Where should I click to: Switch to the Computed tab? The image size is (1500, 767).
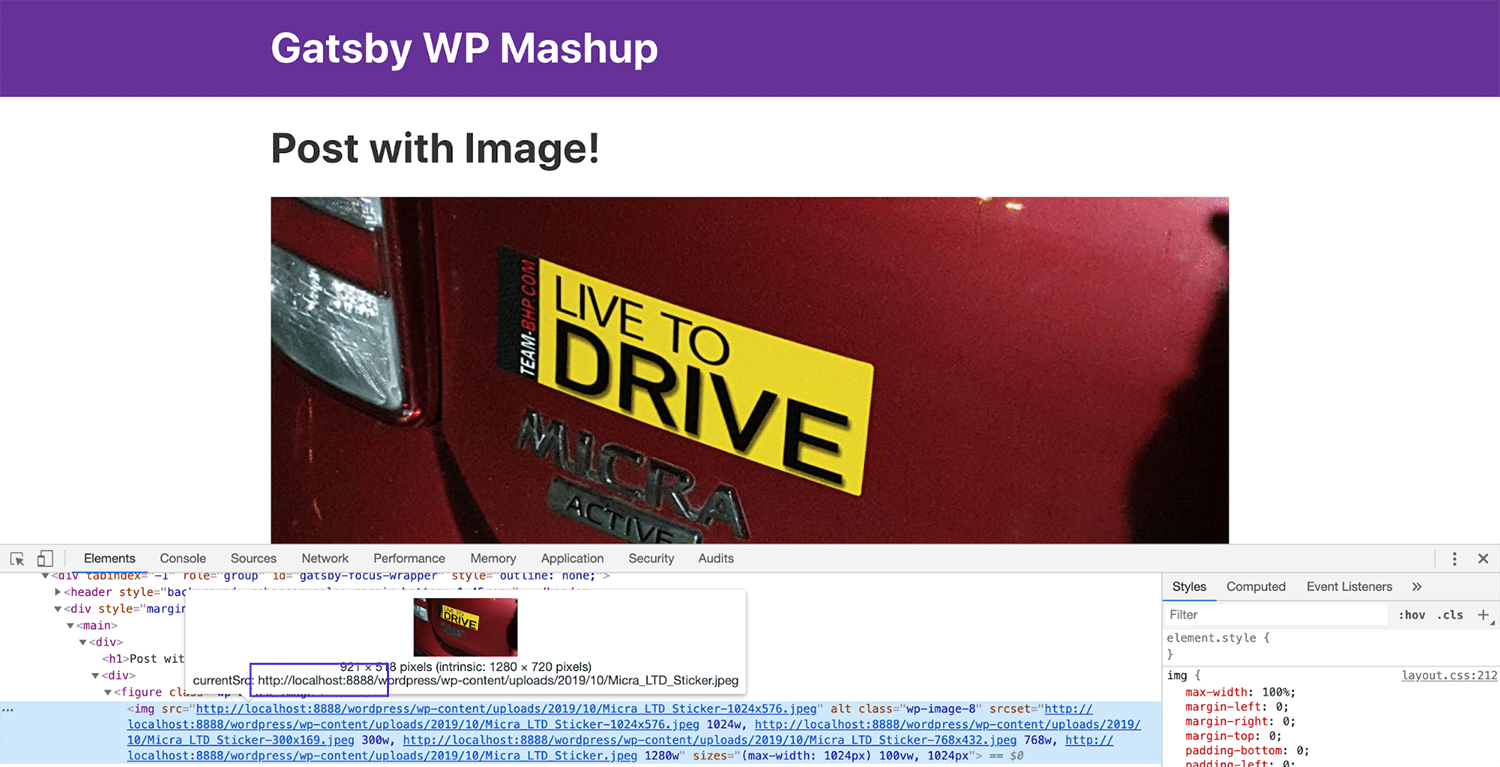(1256, 587)
